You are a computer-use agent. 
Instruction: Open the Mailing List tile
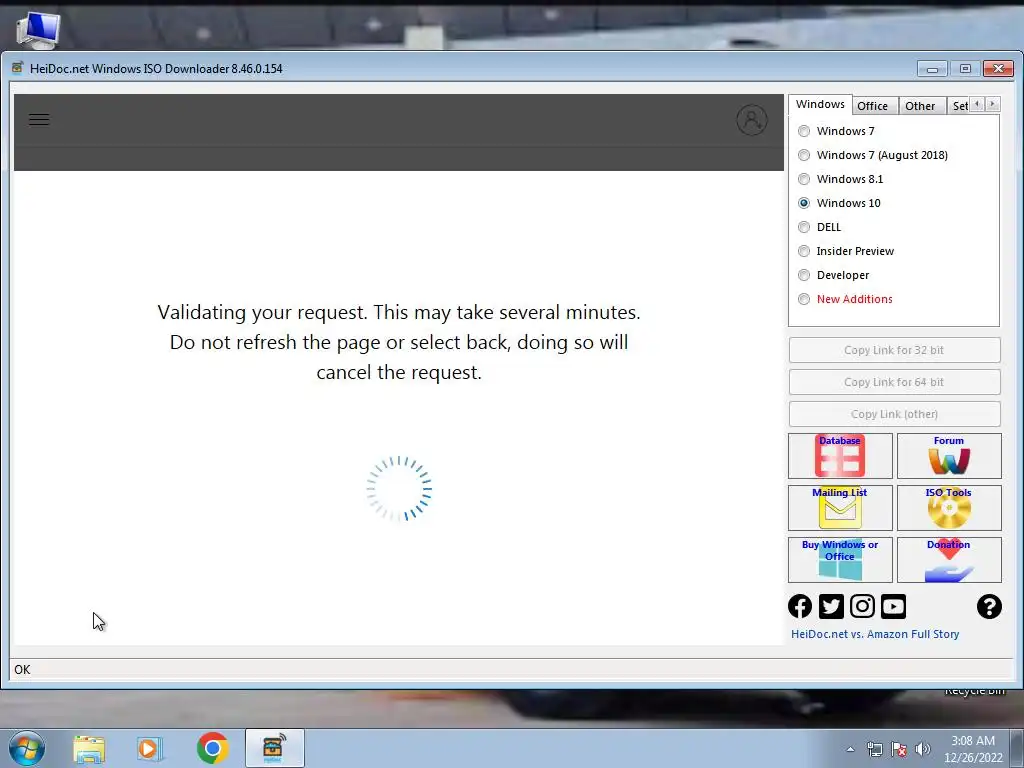click(840, 507)
